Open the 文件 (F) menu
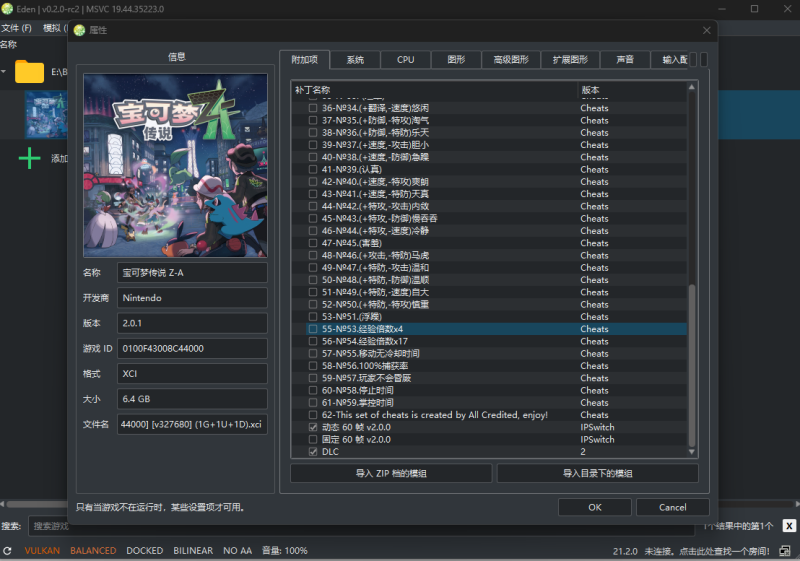This screenshot has height=561, width=800. pyautogui.click(x=16, y=29)
